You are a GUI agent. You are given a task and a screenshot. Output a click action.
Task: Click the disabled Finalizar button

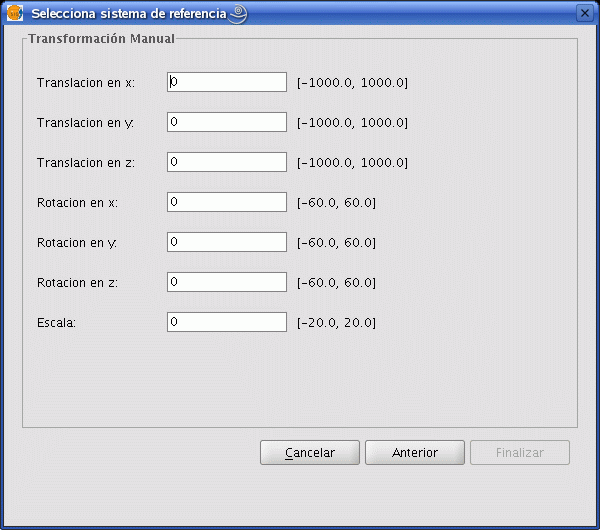520,453
